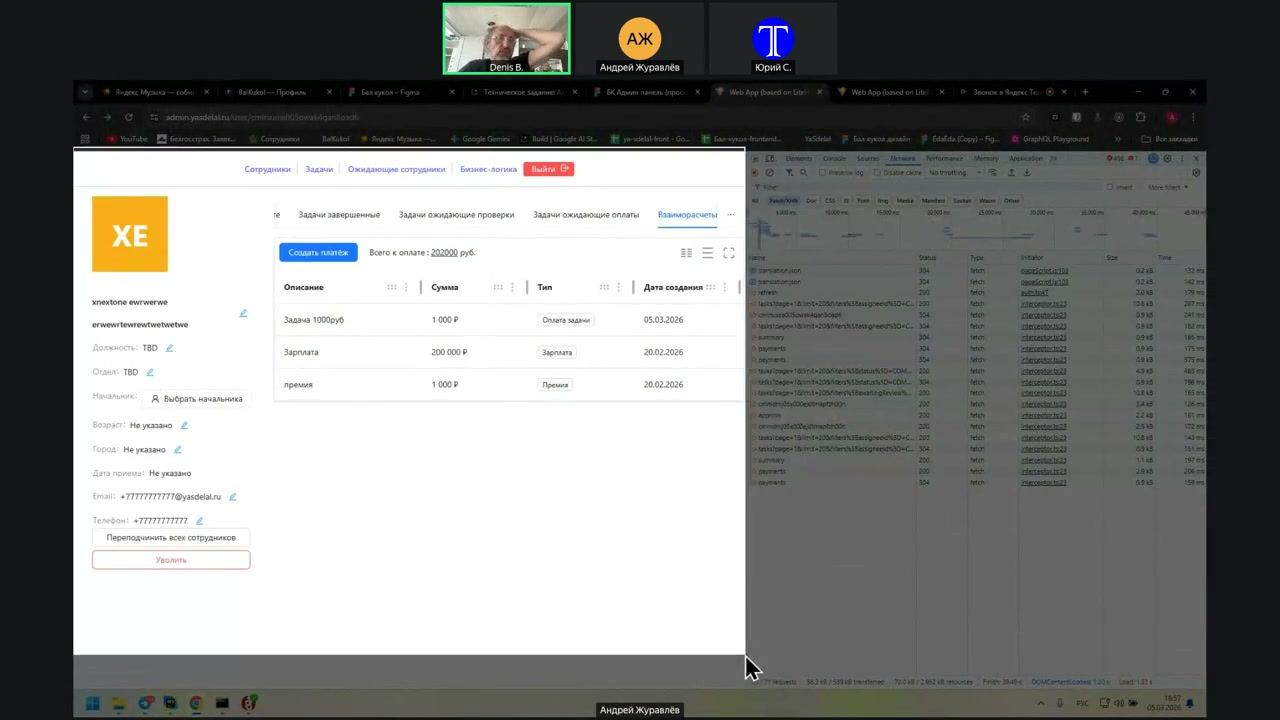
Task: Open fullscreen view of payments table
Action: point(728,253)
